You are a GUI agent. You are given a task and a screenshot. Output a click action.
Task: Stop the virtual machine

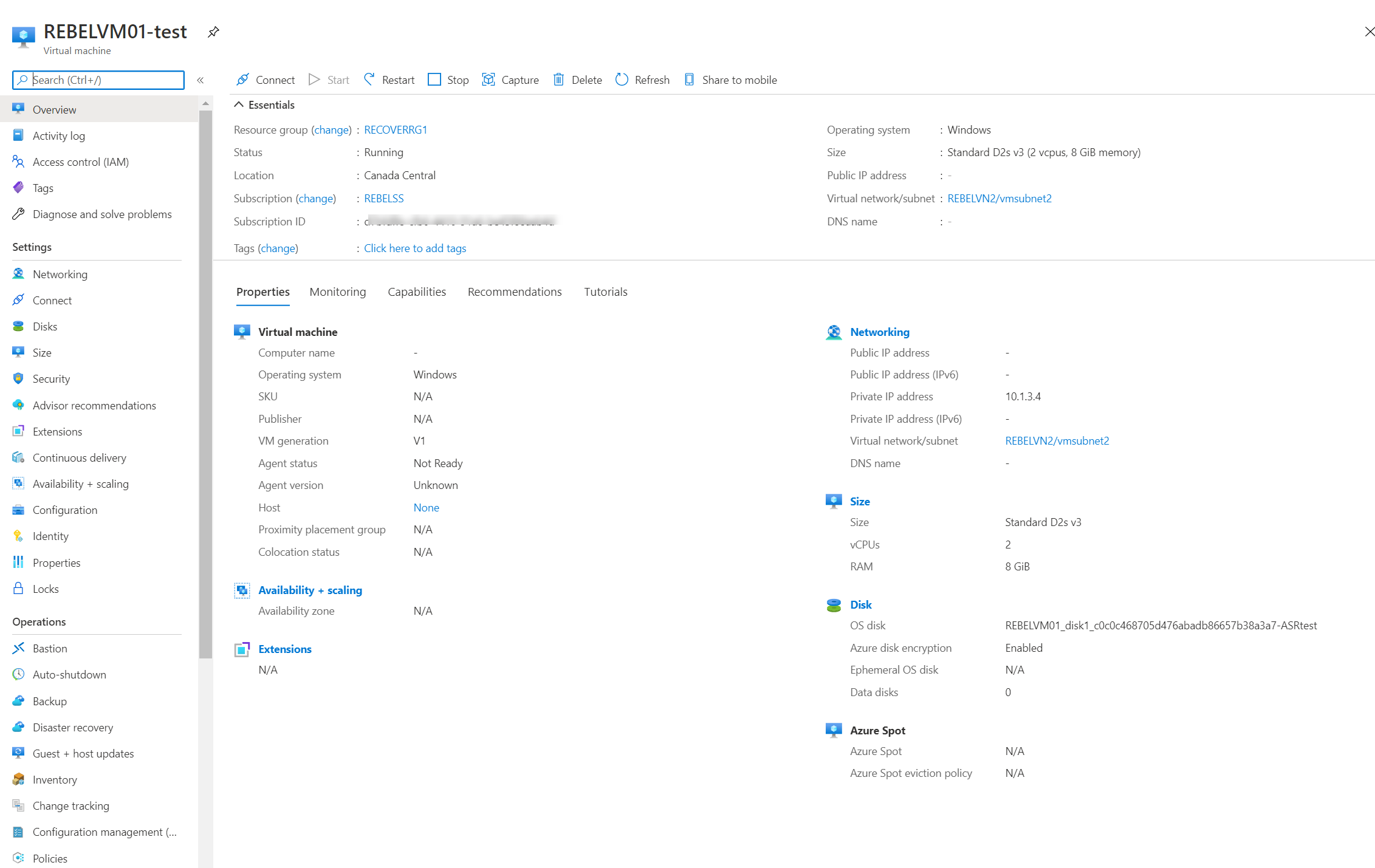(448, 80)
